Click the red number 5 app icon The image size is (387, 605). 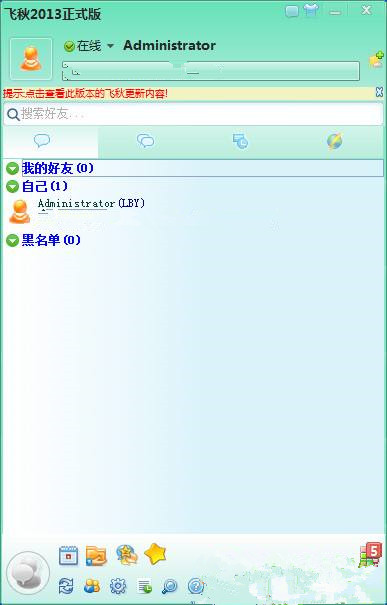click(x=370, y=554)
